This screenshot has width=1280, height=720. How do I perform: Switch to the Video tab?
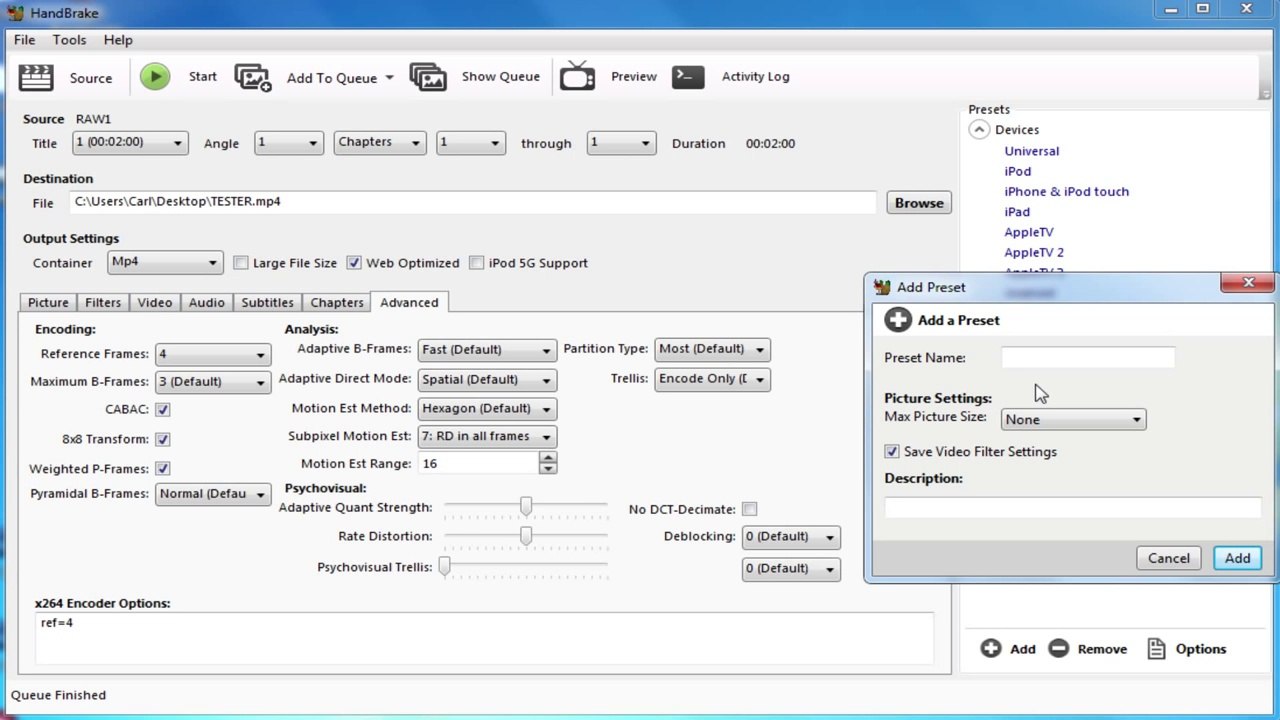[155, 302]
